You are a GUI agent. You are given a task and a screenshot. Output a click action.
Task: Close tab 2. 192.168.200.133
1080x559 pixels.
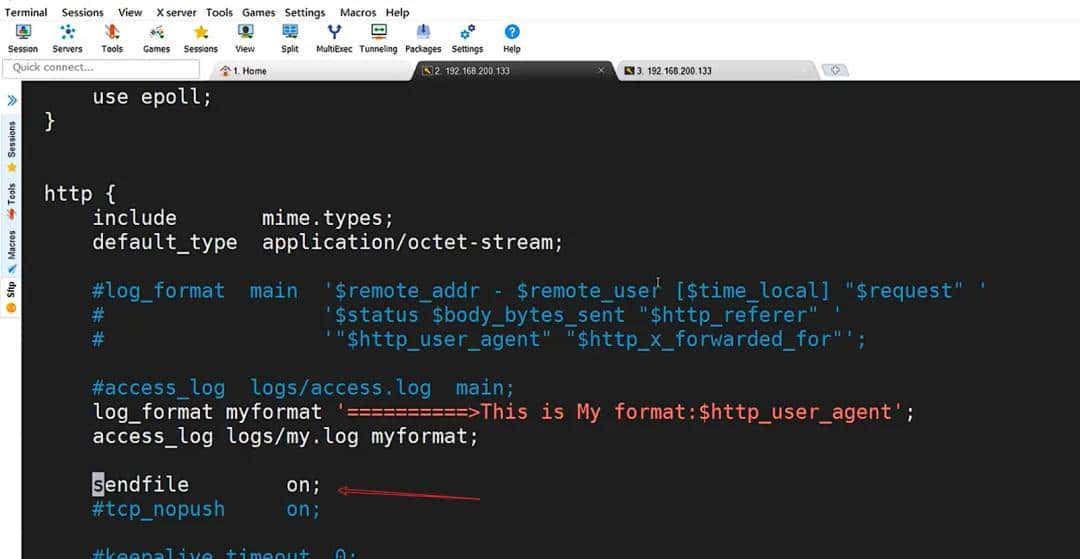tap(601, 70)
